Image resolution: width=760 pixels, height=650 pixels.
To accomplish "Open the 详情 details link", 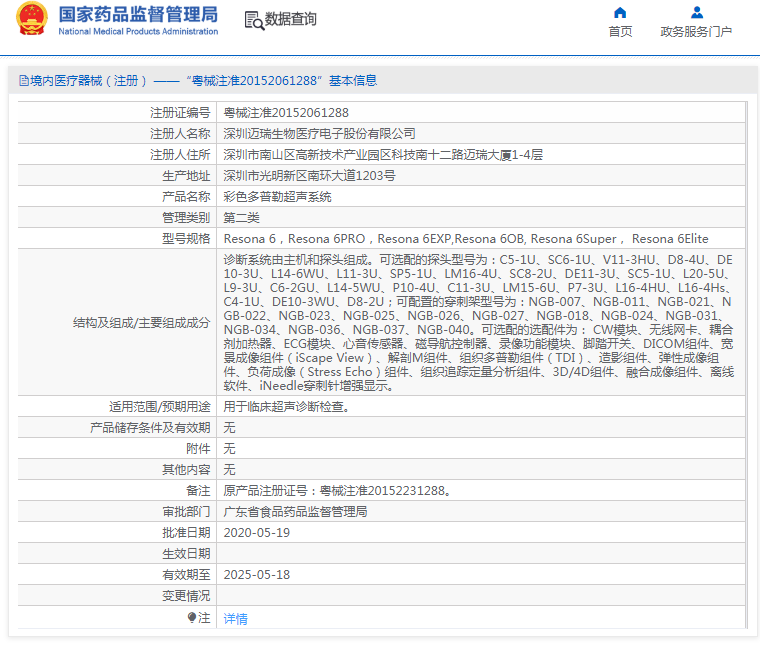I will (236, 618).
